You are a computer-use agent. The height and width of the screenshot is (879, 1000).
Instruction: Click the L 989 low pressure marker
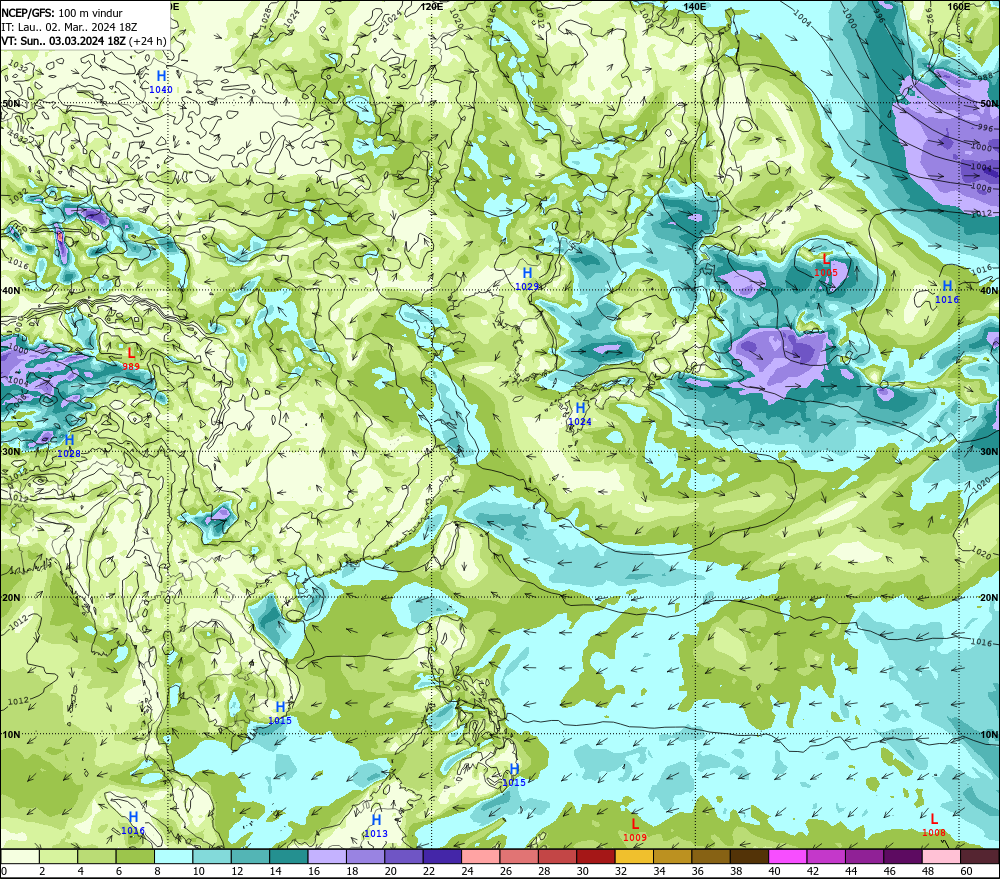(x=131, y=359)
